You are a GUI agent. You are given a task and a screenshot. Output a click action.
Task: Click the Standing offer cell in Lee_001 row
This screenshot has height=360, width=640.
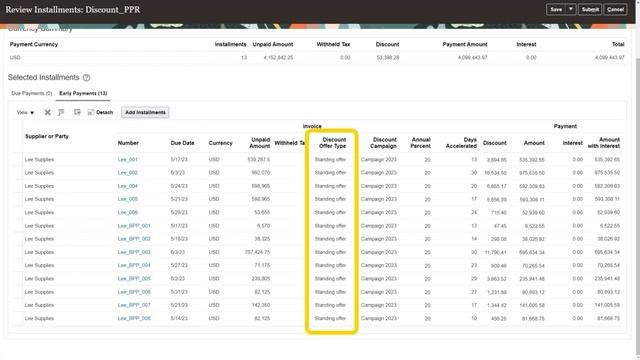tap(330, 160)
